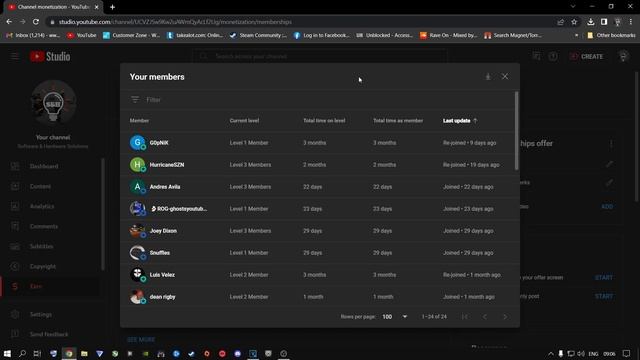Viewport: 640px width, 360px height.
Task: Sort by Member column header
Action: (139, 121)
